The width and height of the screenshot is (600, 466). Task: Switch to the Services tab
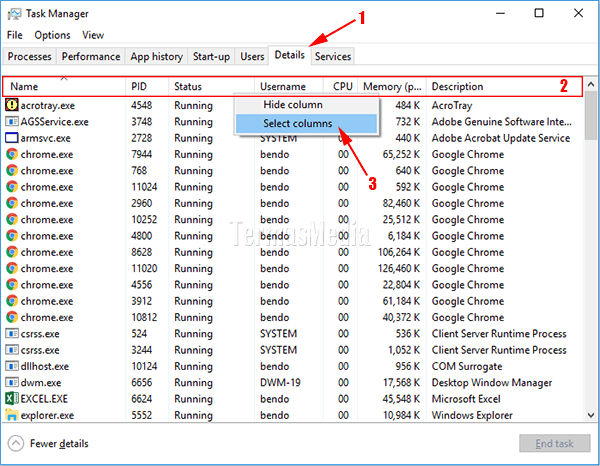(x=333, y=57)
